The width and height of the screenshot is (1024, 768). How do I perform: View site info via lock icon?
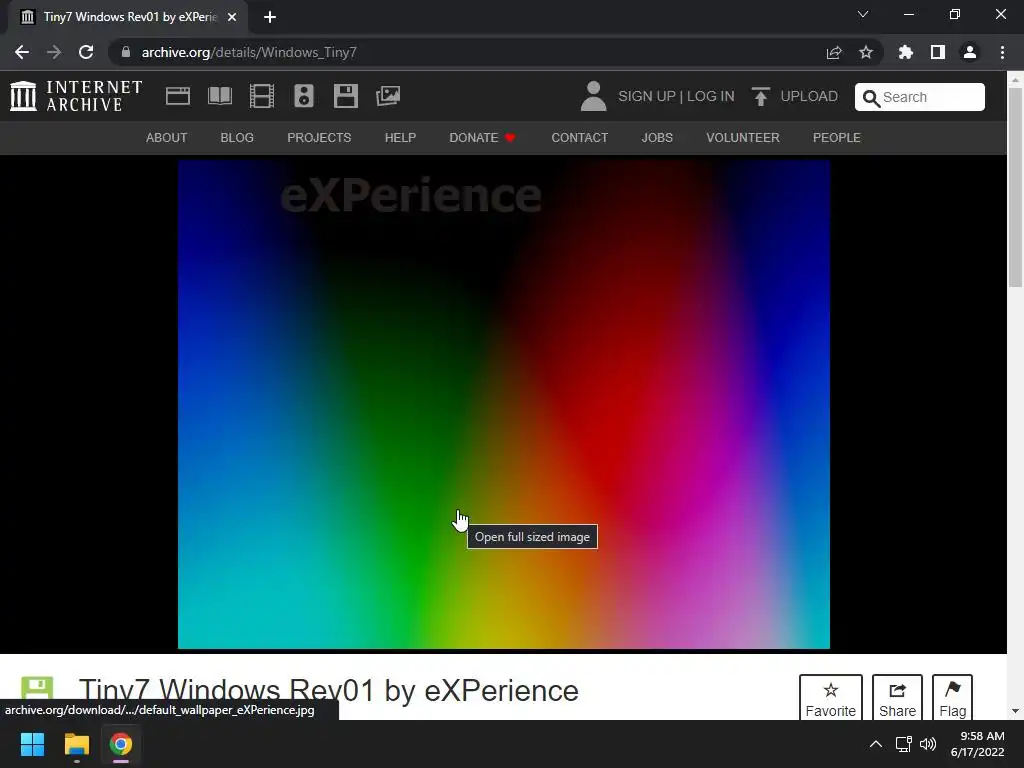click(126, 52)
